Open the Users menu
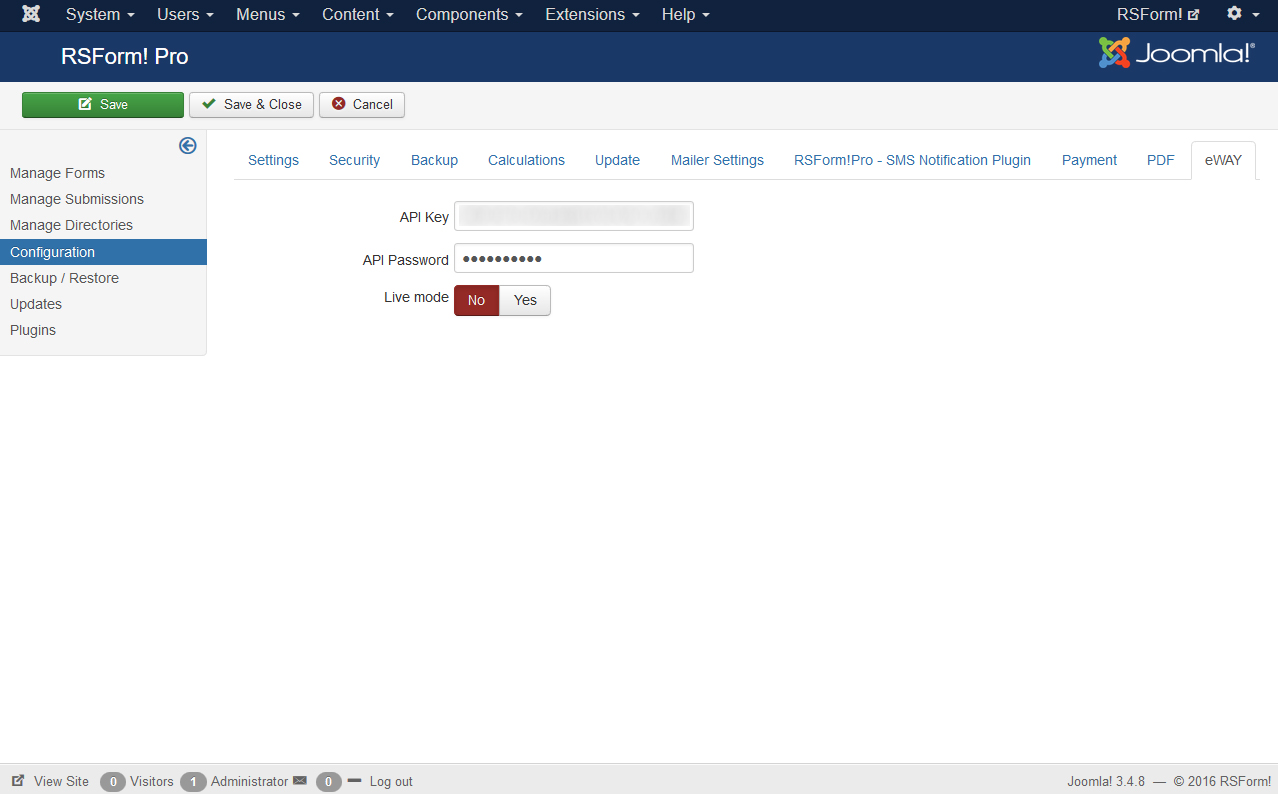This screenshot has height=794, width=1278. [x=185, y=14]
